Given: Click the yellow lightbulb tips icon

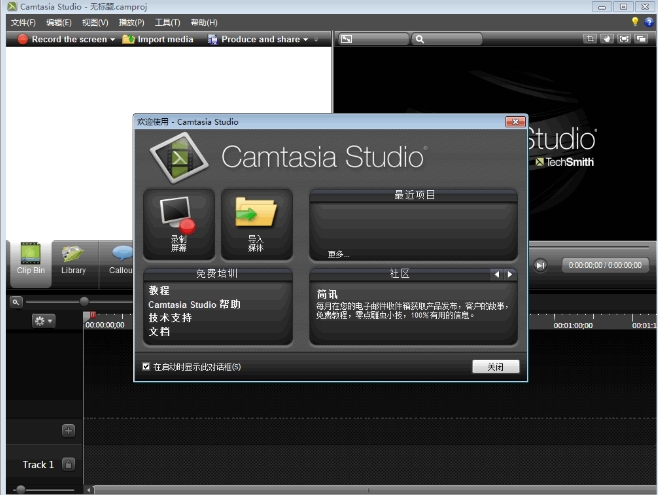Looking at the screenshot, I should 634,22.
